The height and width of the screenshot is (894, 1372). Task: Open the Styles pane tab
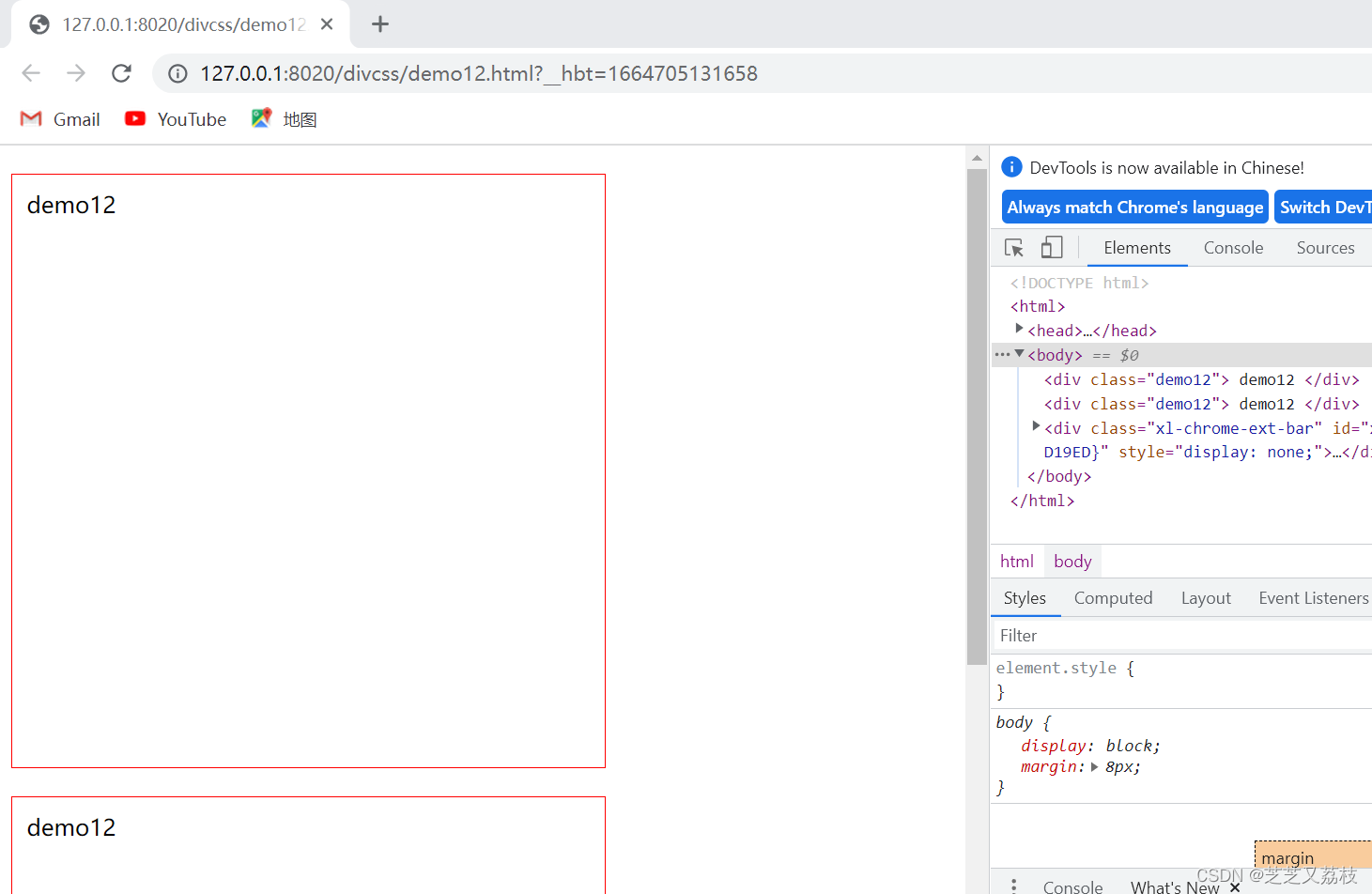[x=1025, y=598]
